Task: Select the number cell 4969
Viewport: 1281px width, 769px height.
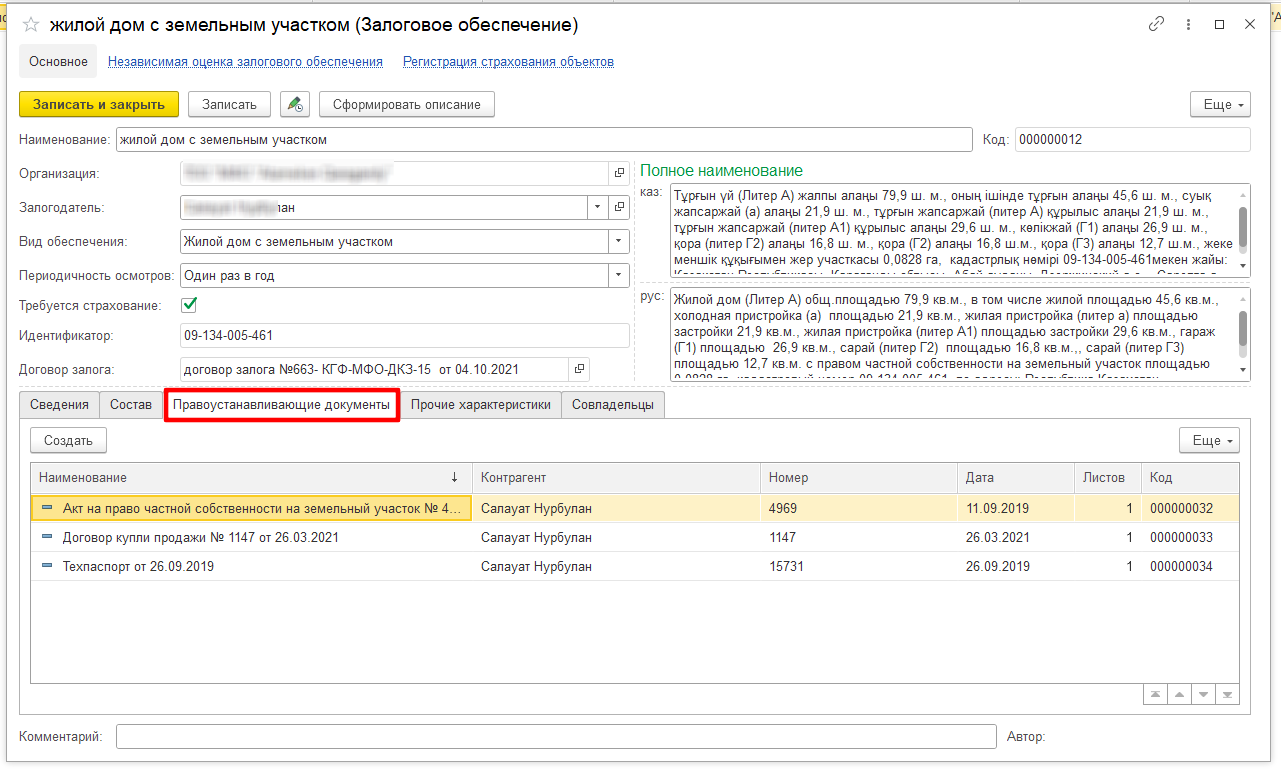Action: click(859, 508)
